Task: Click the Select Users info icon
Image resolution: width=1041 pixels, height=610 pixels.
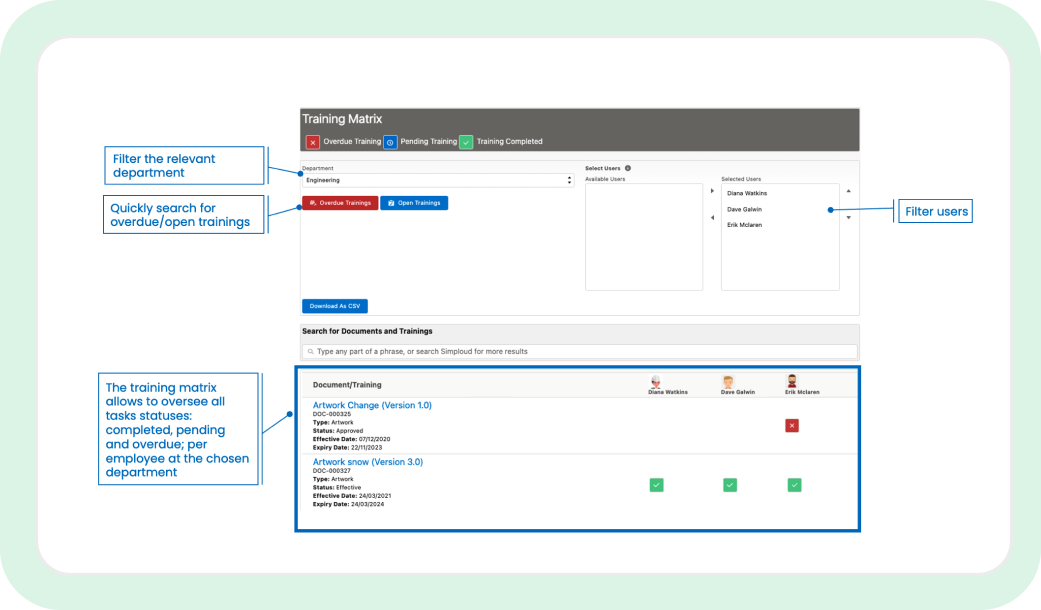Action: [627, 168]
